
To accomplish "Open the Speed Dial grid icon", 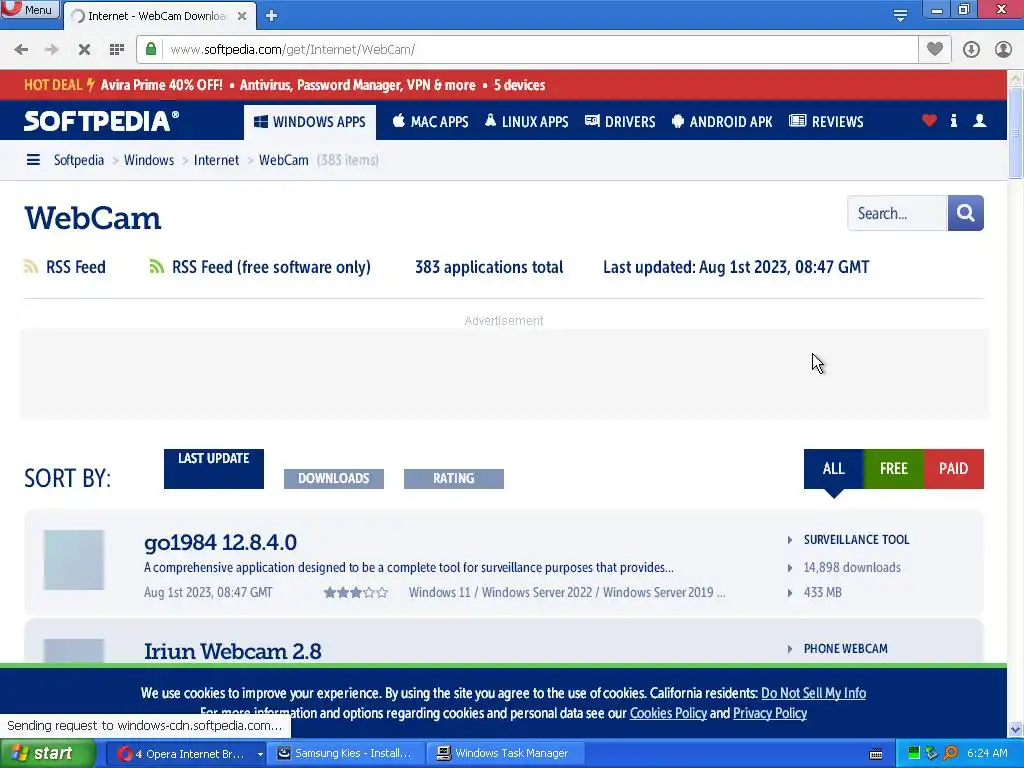I will tap(117, 50).
